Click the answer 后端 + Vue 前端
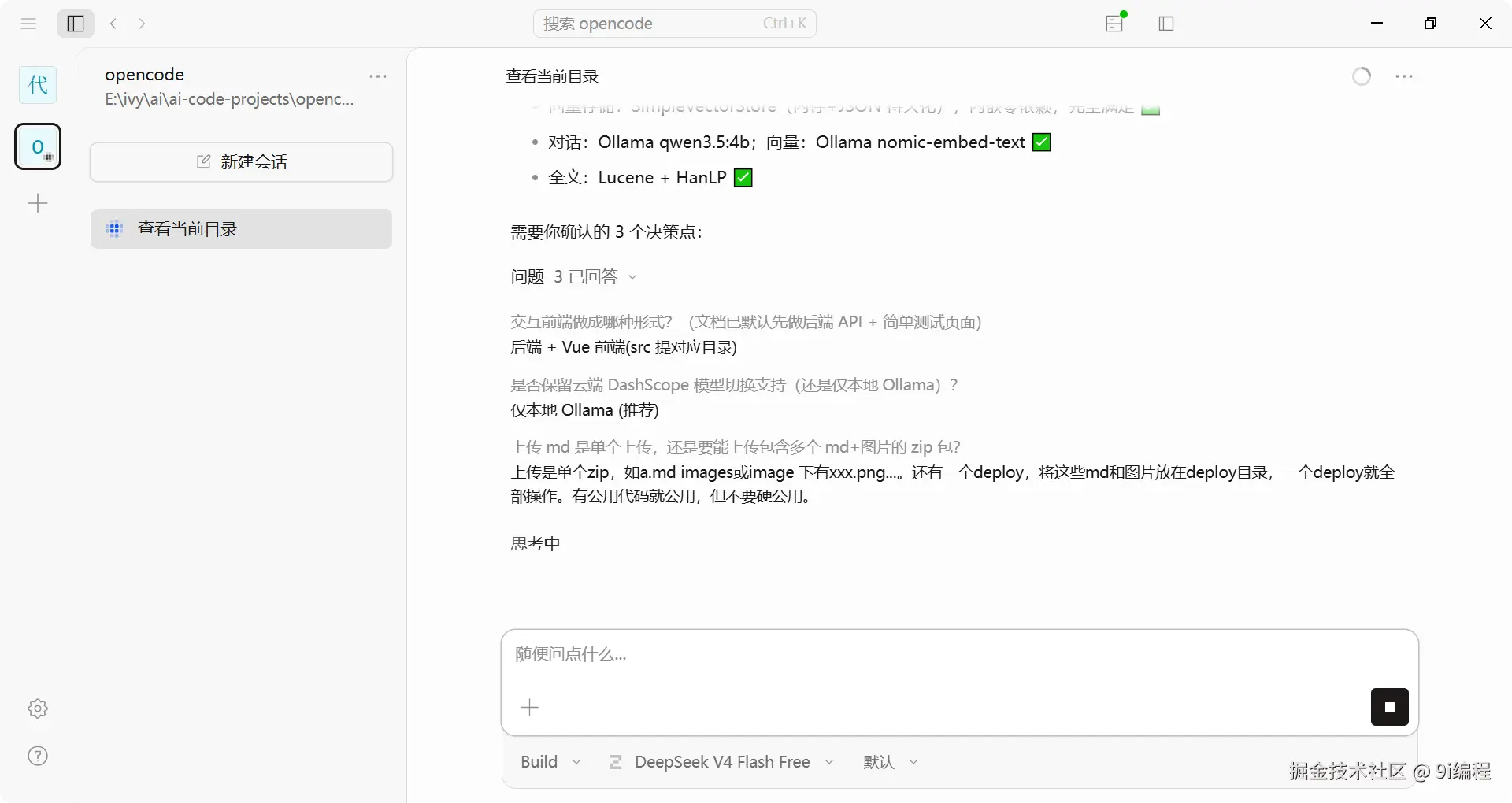This screenshot has height=803, width=1512. point(624,347)
